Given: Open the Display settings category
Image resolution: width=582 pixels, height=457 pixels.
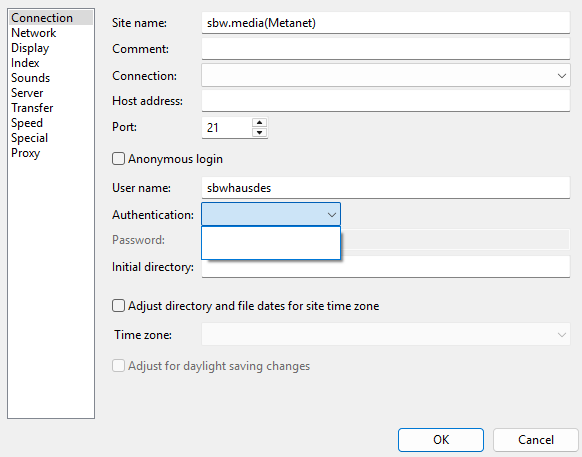Looking at the screenshot, I should coord(30,48).
